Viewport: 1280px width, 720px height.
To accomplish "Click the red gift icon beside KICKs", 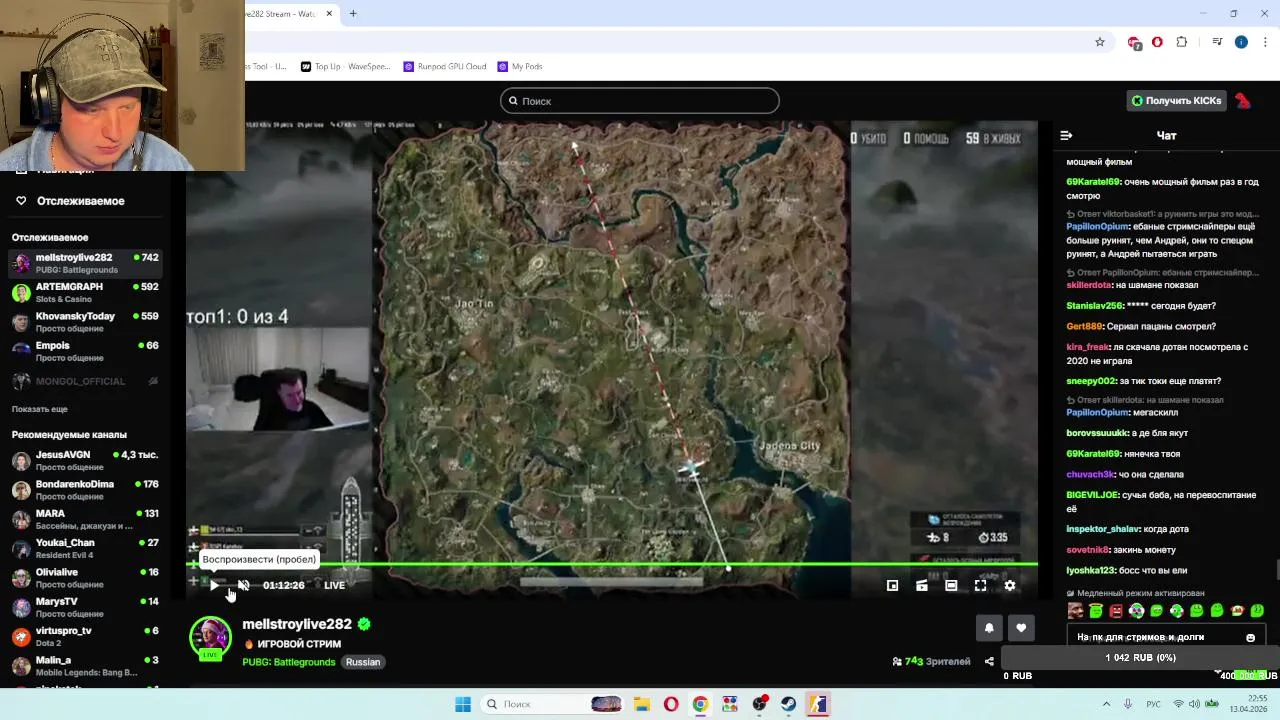I will tap(1242, 100).
